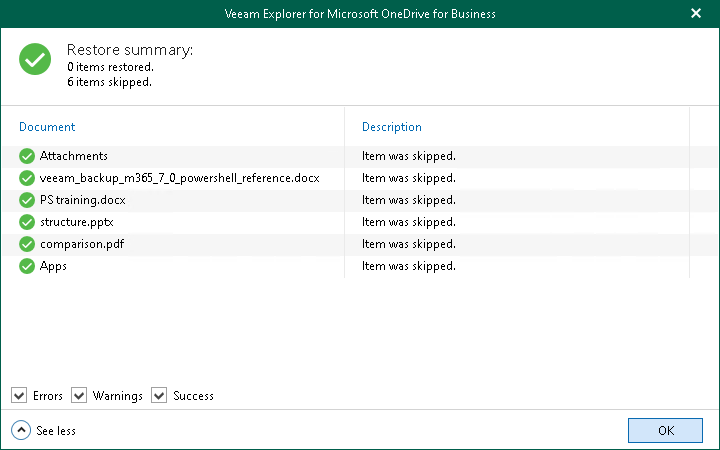The height and width of the screenshot is (450, 720).
Task: Sort by the Document column header
Action: (x=47, y=127)
